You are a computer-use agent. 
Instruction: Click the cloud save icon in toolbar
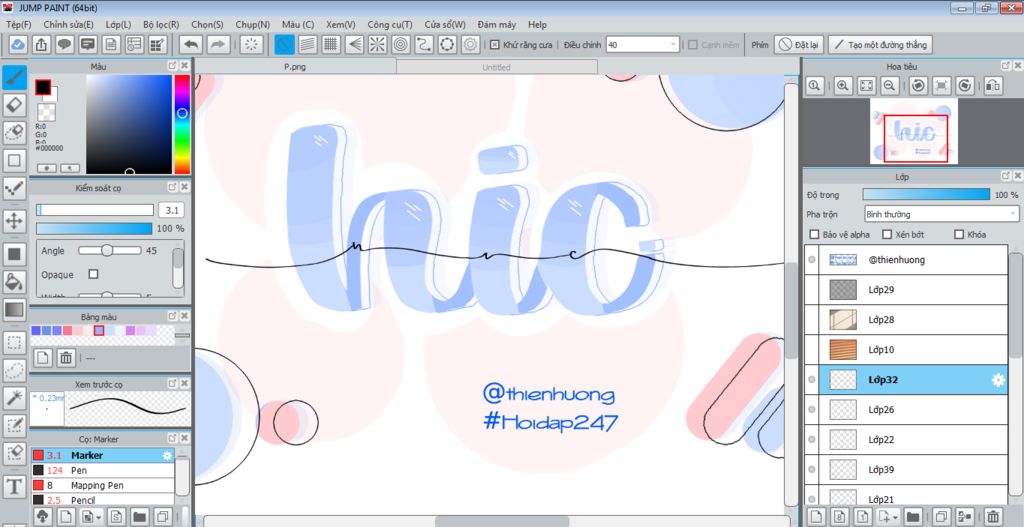[18, 44]
